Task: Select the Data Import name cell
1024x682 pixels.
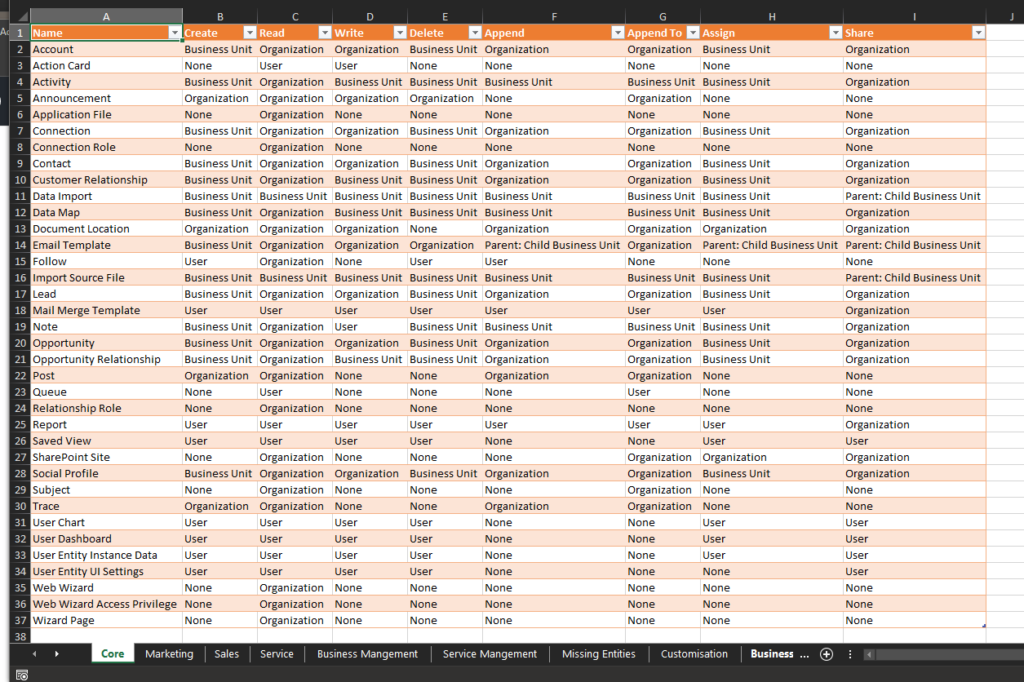Action: pyautogui.click(x=106, y=196)
